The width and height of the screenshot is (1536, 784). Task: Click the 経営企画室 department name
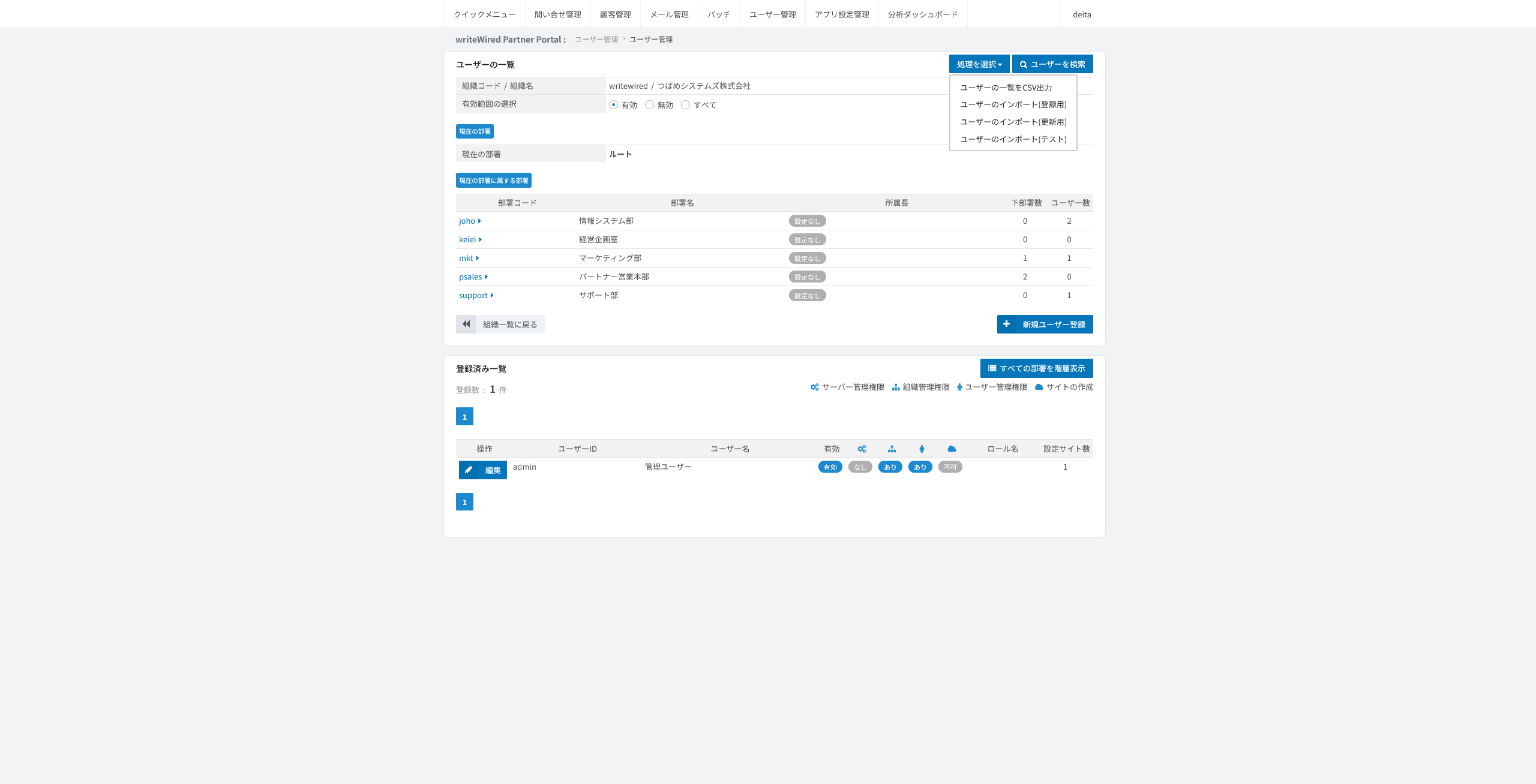coord(598,240)
